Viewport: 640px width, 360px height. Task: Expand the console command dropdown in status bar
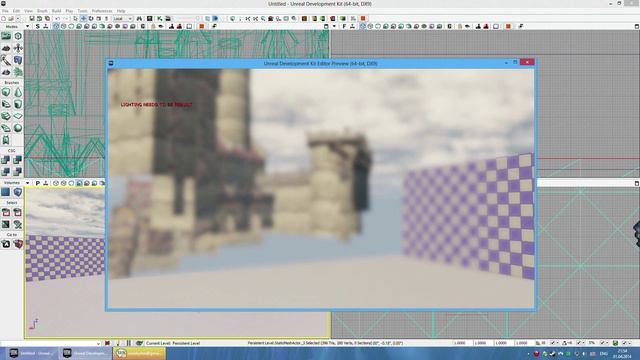tap(98, 343)
